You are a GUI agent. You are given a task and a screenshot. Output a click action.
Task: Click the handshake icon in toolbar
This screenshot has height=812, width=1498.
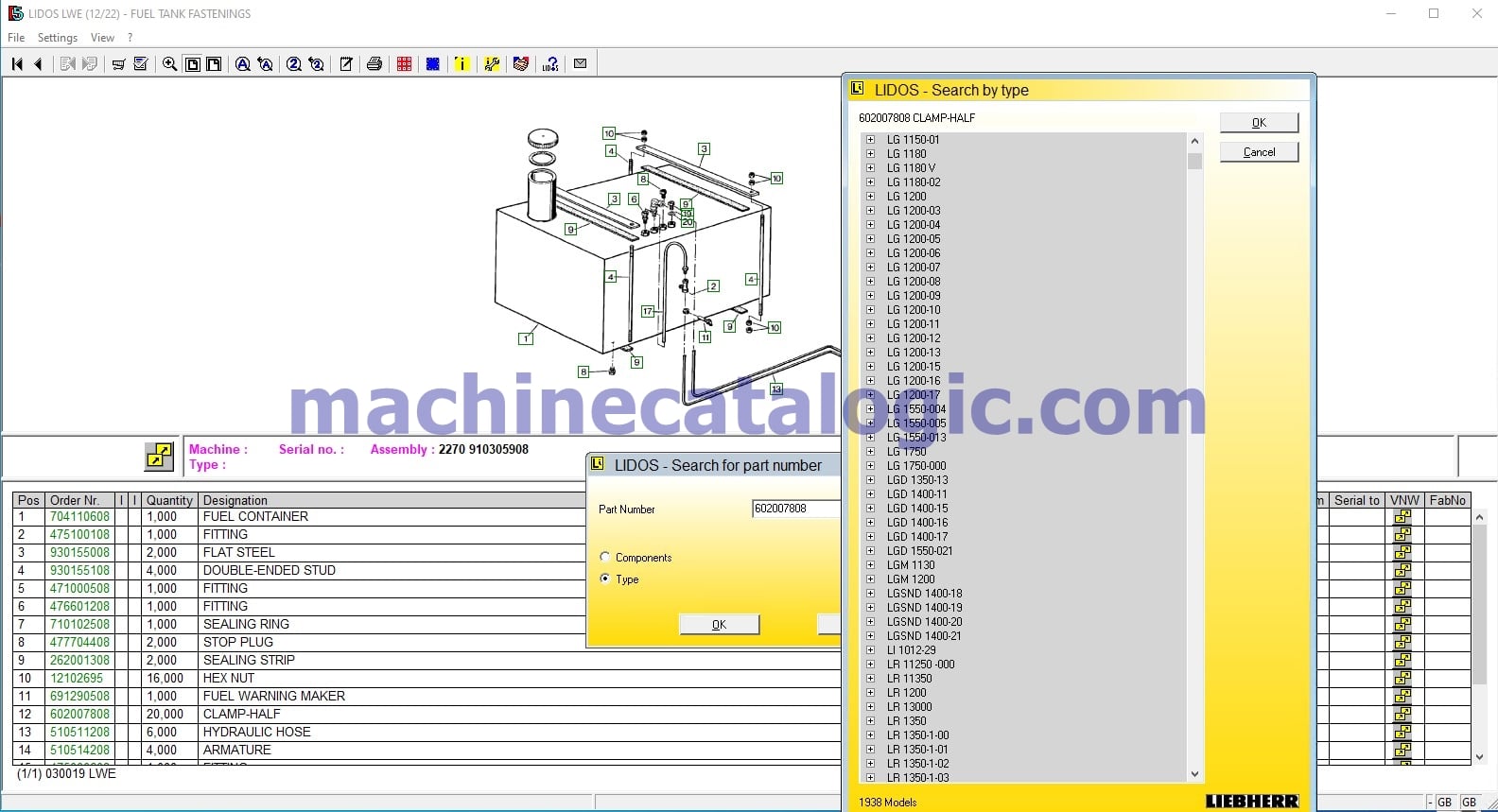click(x=520, y=64)
